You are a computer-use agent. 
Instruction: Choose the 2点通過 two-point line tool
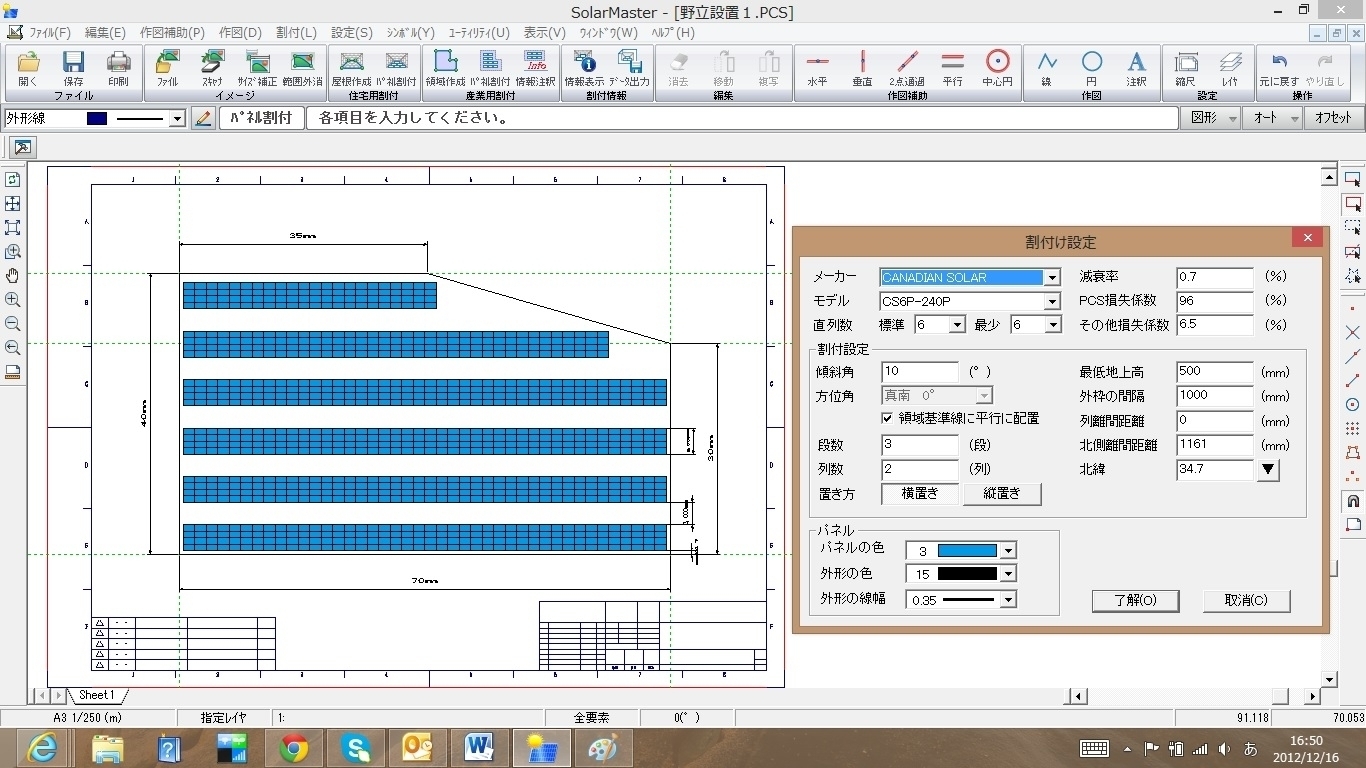pyautogui.click(x=907, y=67)
